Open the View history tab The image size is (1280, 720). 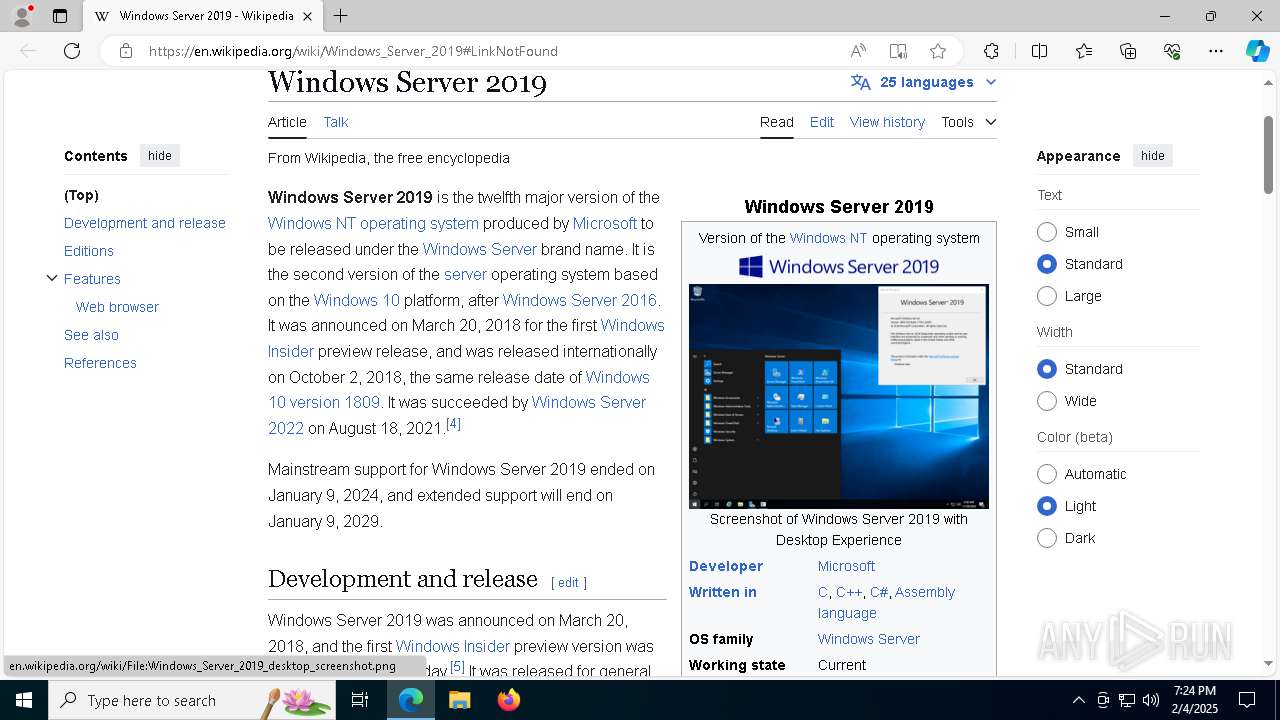pyautogui.click(x=887, y=122)
